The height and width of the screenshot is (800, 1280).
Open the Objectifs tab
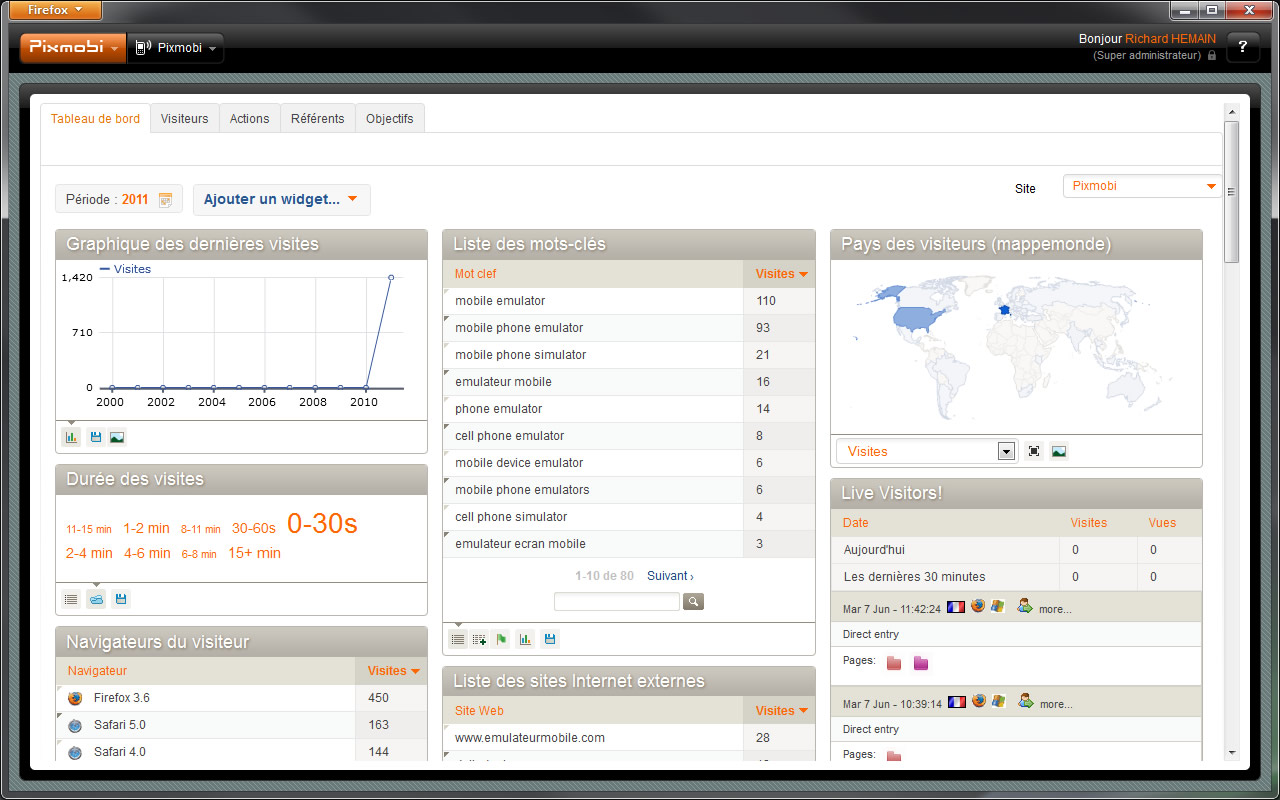click(x=390, y=118)
